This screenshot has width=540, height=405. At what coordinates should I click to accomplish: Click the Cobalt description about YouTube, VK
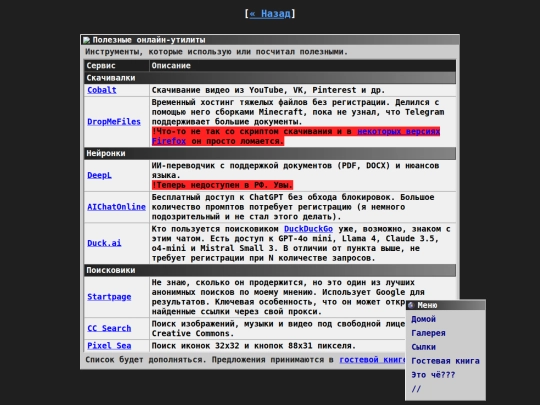268,90
